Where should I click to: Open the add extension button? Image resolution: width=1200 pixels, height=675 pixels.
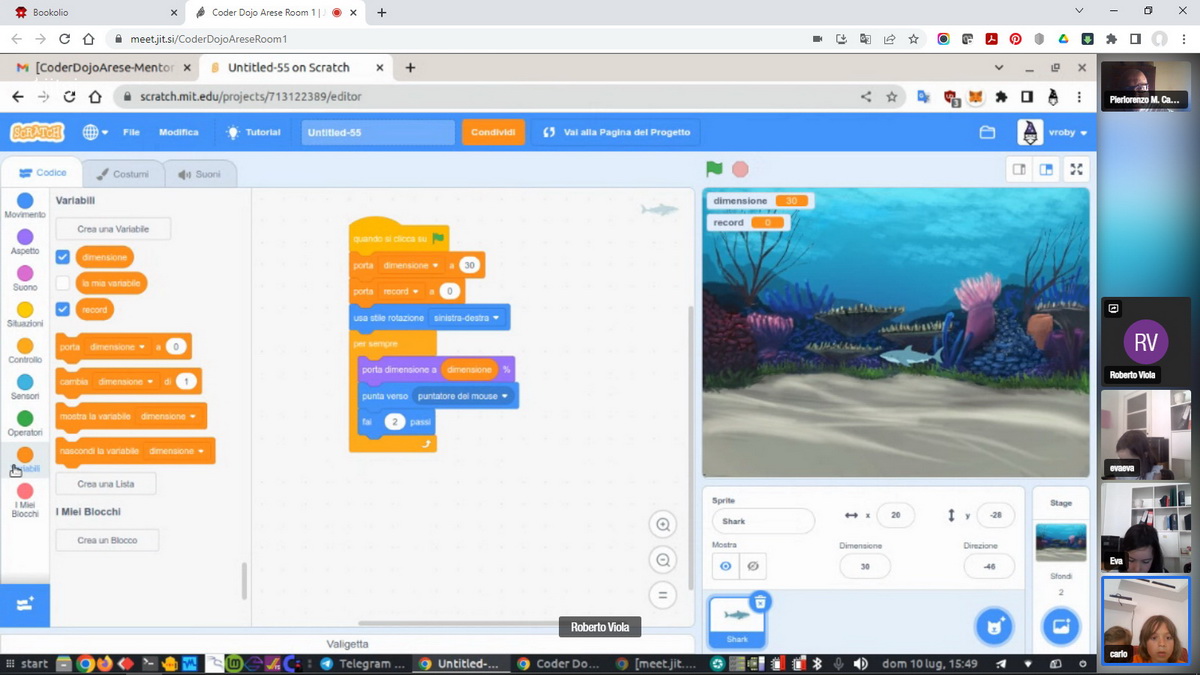(x=25, y=604)
